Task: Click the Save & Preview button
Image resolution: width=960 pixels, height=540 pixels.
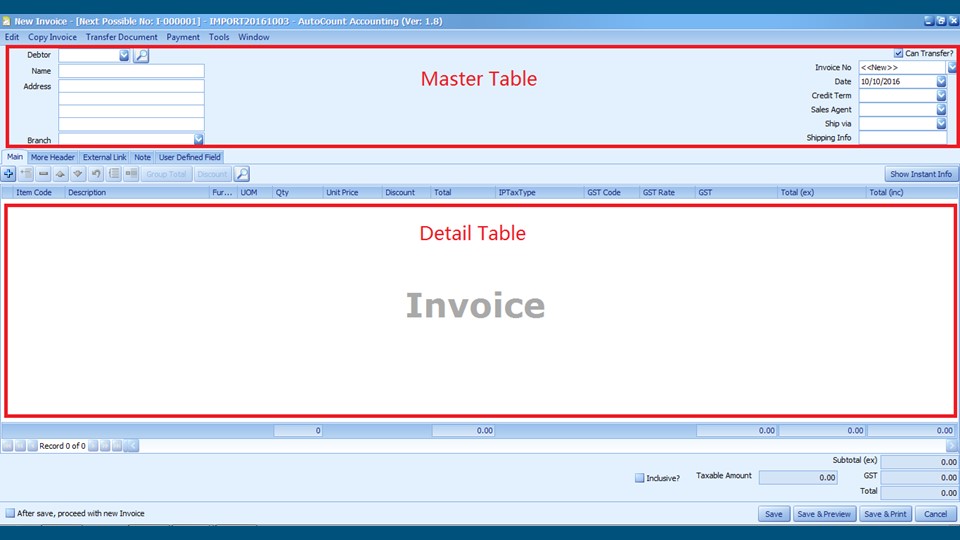Action: tap(824, 514)
